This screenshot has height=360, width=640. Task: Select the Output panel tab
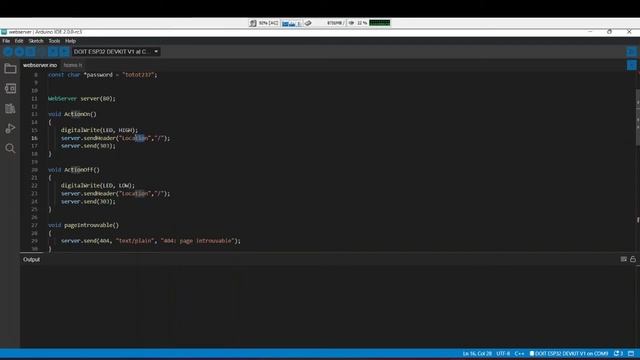pyautogui.click(x=31, y=260)
